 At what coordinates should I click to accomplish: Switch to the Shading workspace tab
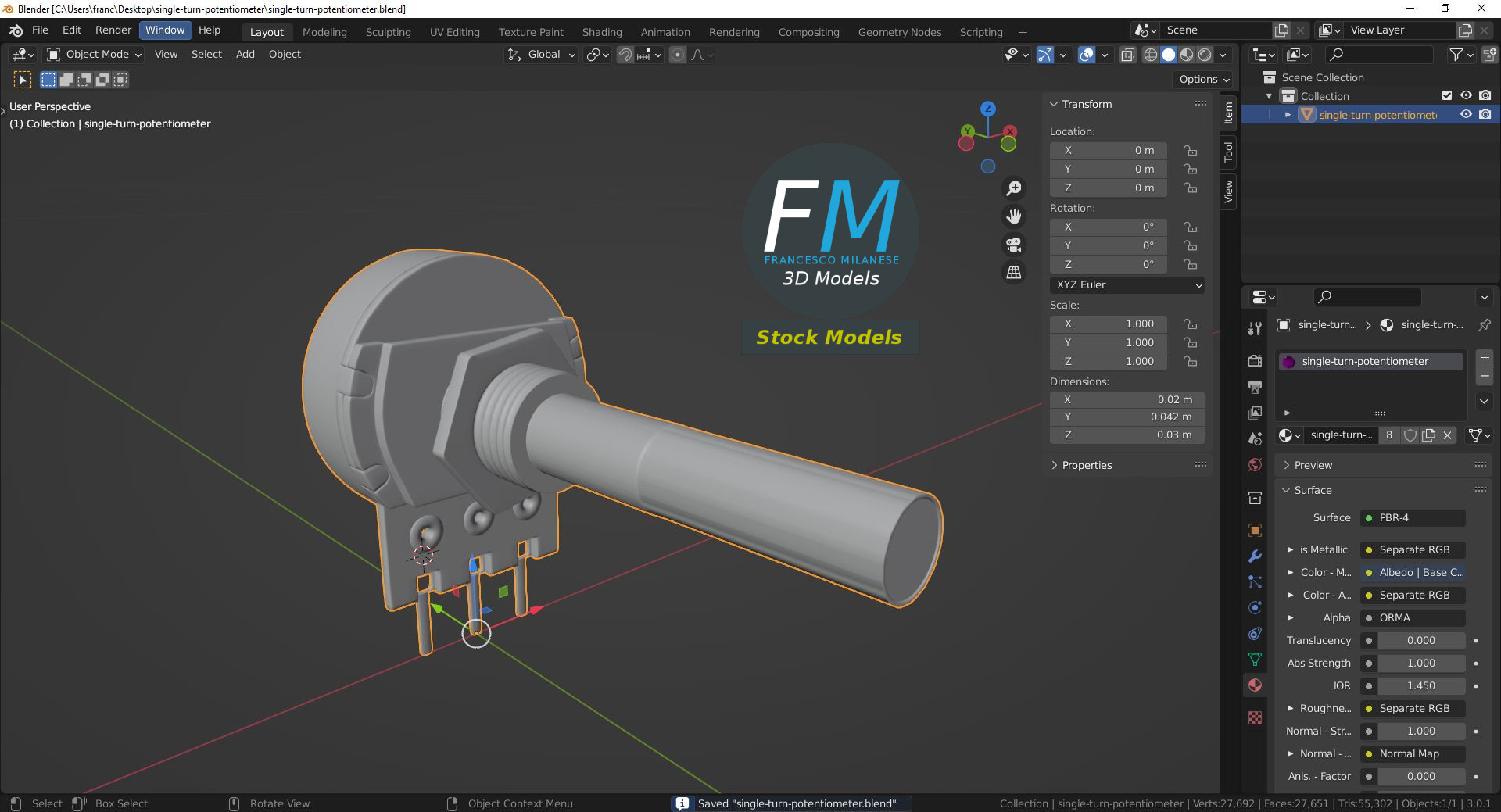[602, 32]
